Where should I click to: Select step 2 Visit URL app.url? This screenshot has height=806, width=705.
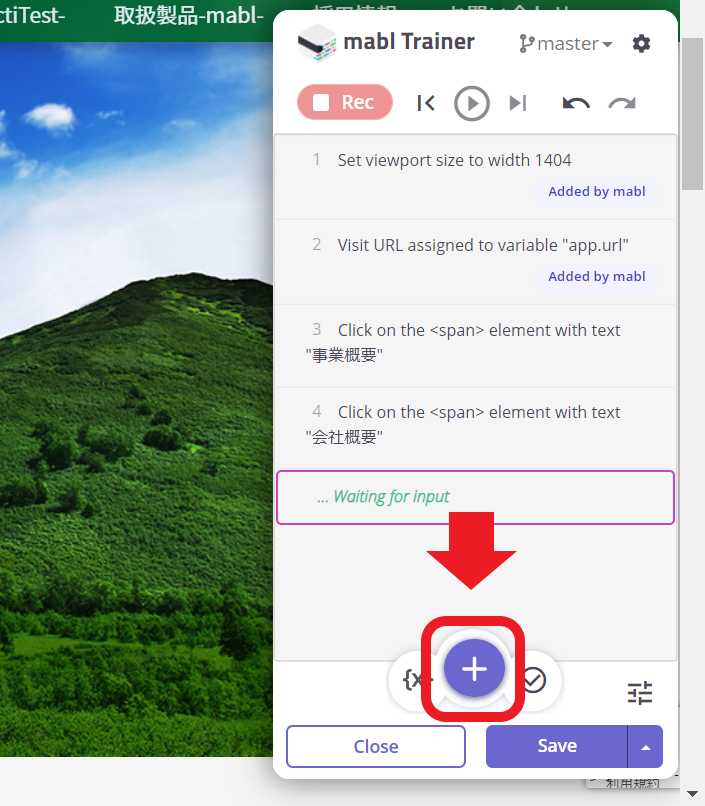(476, 262)
